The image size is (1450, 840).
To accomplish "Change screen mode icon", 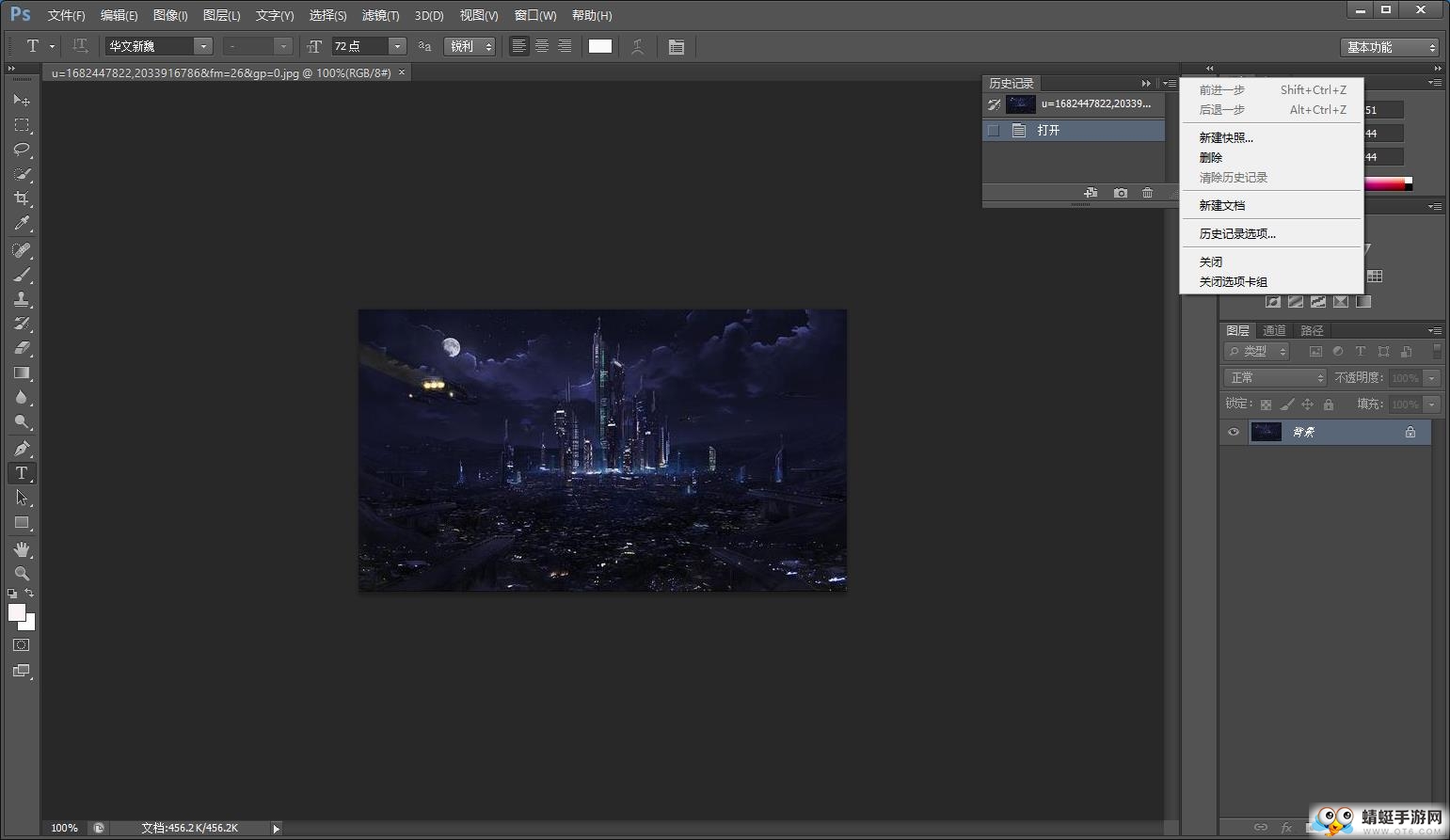I will [22, 671].
